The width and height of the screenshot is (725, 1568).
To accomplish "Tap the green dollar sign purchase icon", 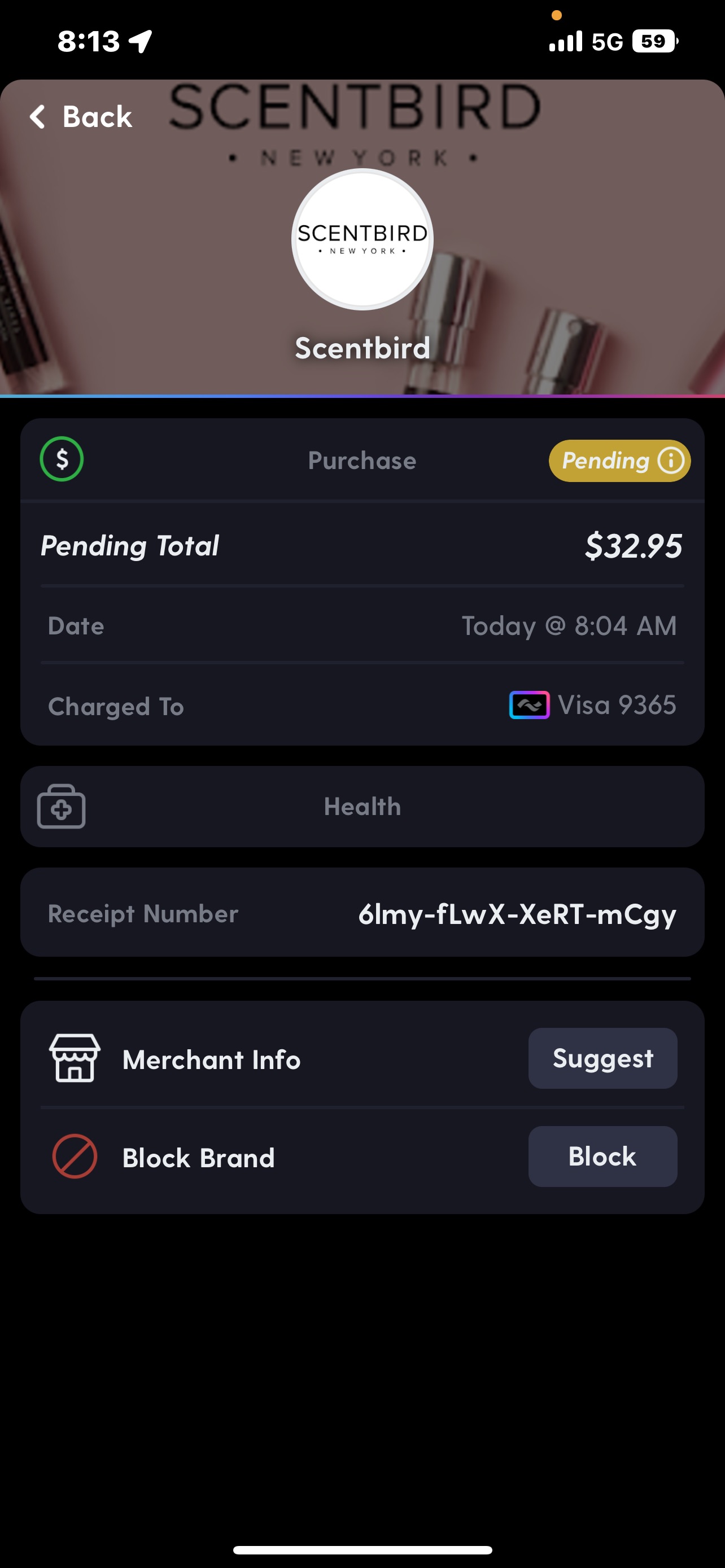I will (x=62, y=459).
